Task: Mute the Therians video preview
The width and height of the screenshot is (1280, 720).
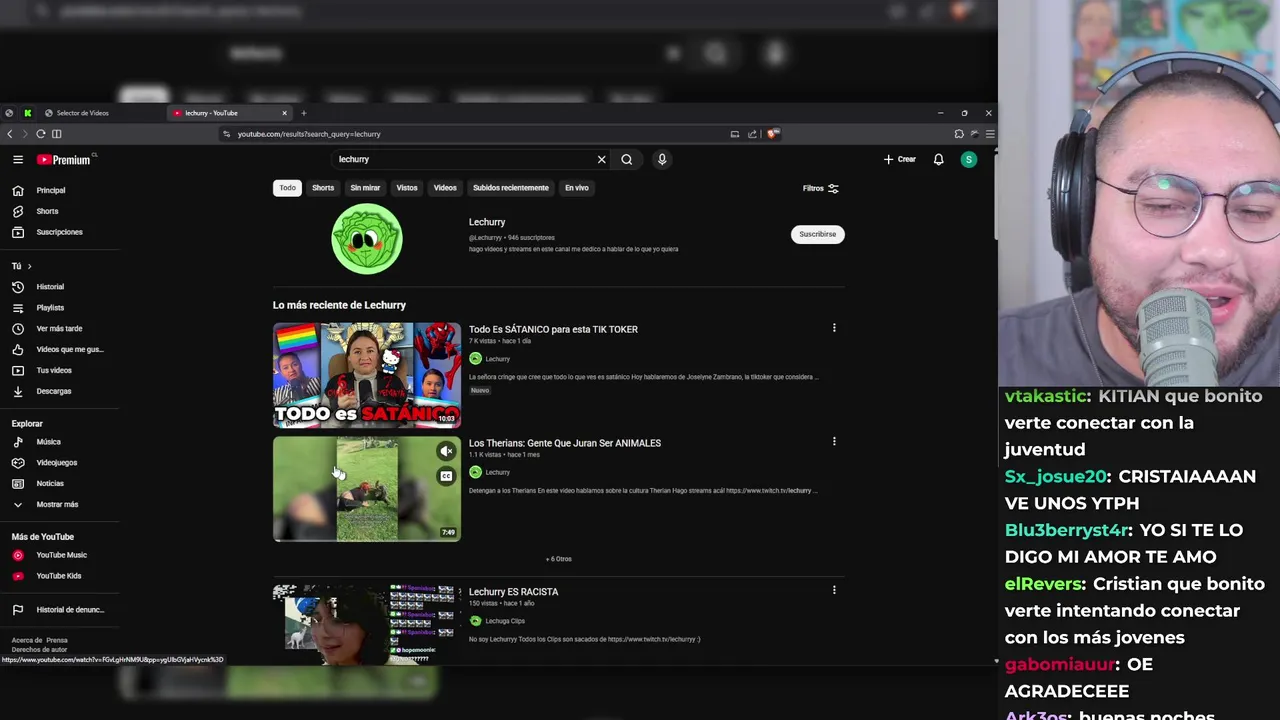Action: 446,452
